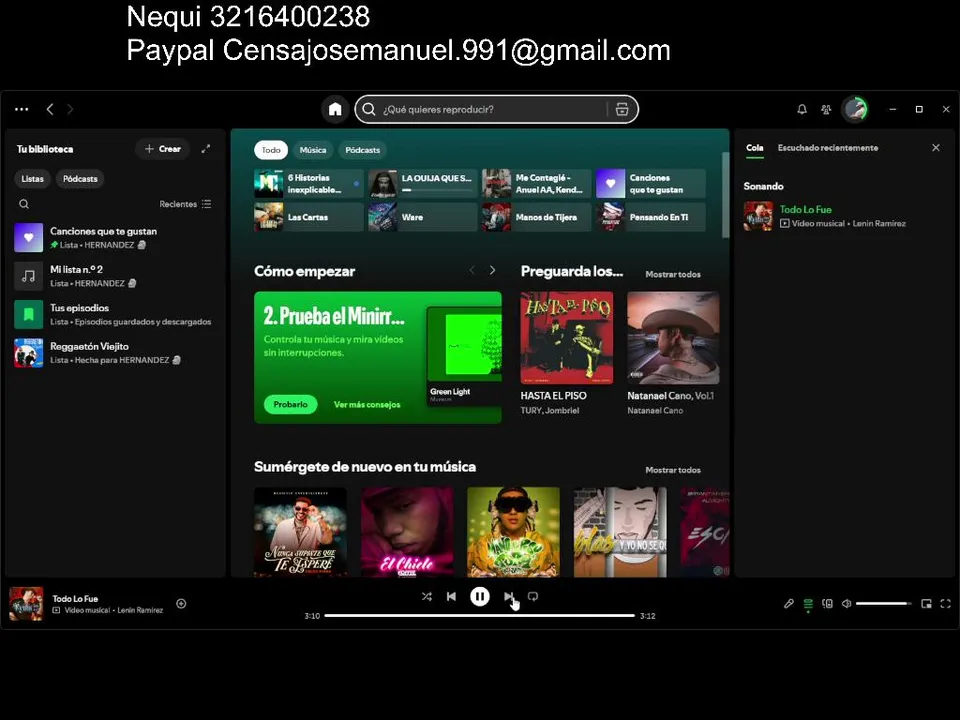960x720 pixels.
Task: Add Todo Lo Fue to liked songs
Action: pos(181,604)
